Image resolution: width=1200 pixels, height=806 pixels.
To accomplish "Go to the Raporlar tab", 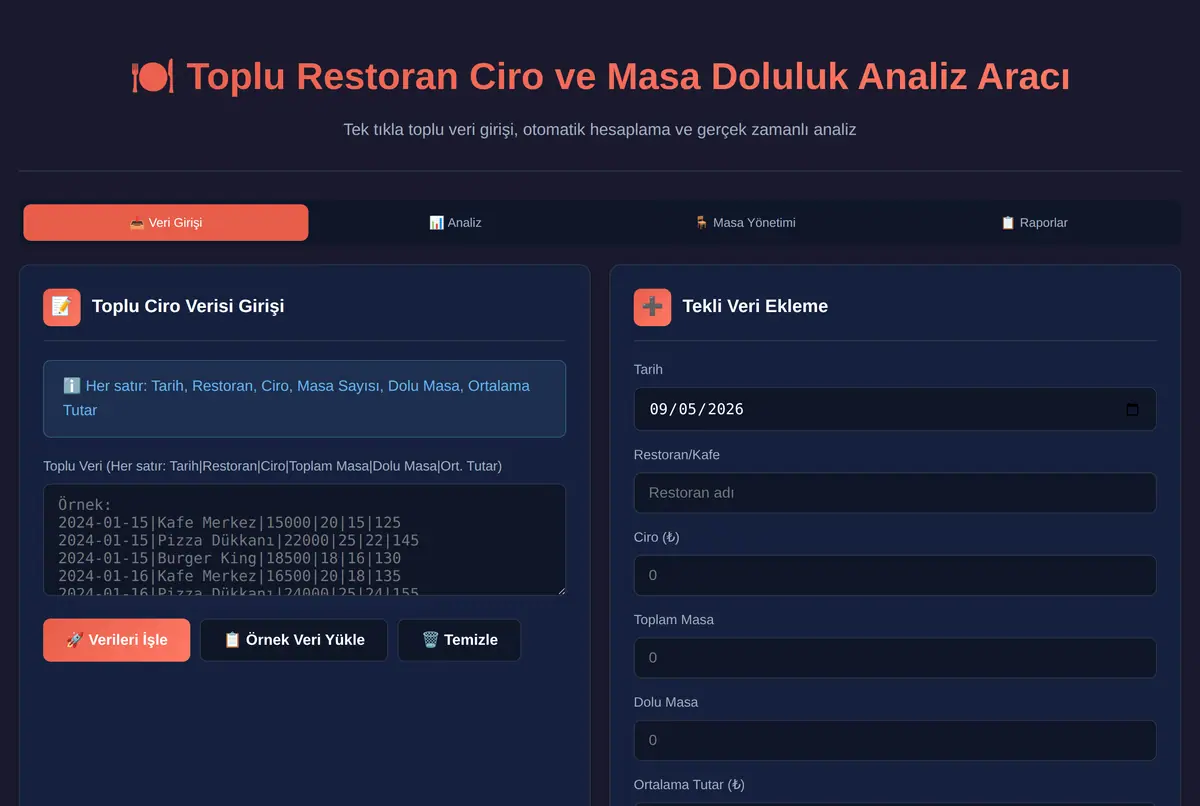I will tap(1034, 223).
